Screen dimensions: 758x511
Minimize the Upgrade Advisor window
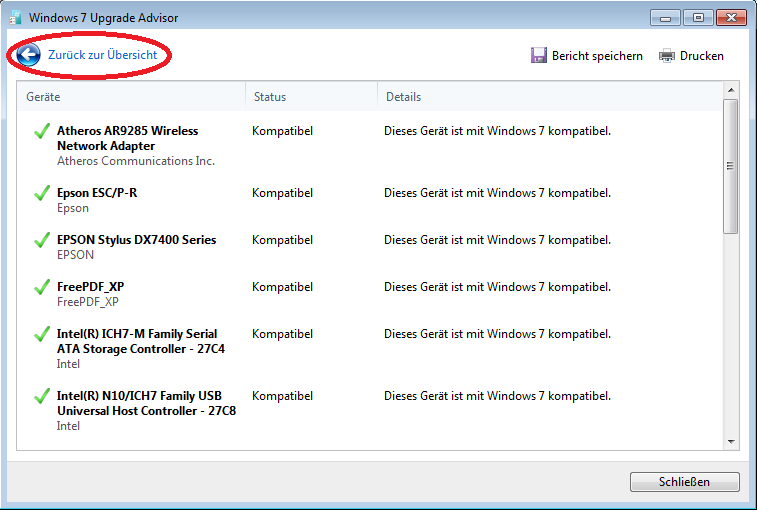[666, 18]
